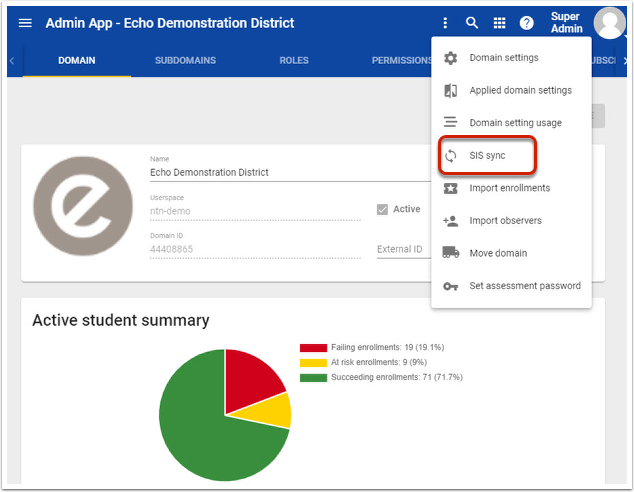Screen dimensions: 634x492
Task: Choose Move domain menu entry
Action: coord(498,253)
